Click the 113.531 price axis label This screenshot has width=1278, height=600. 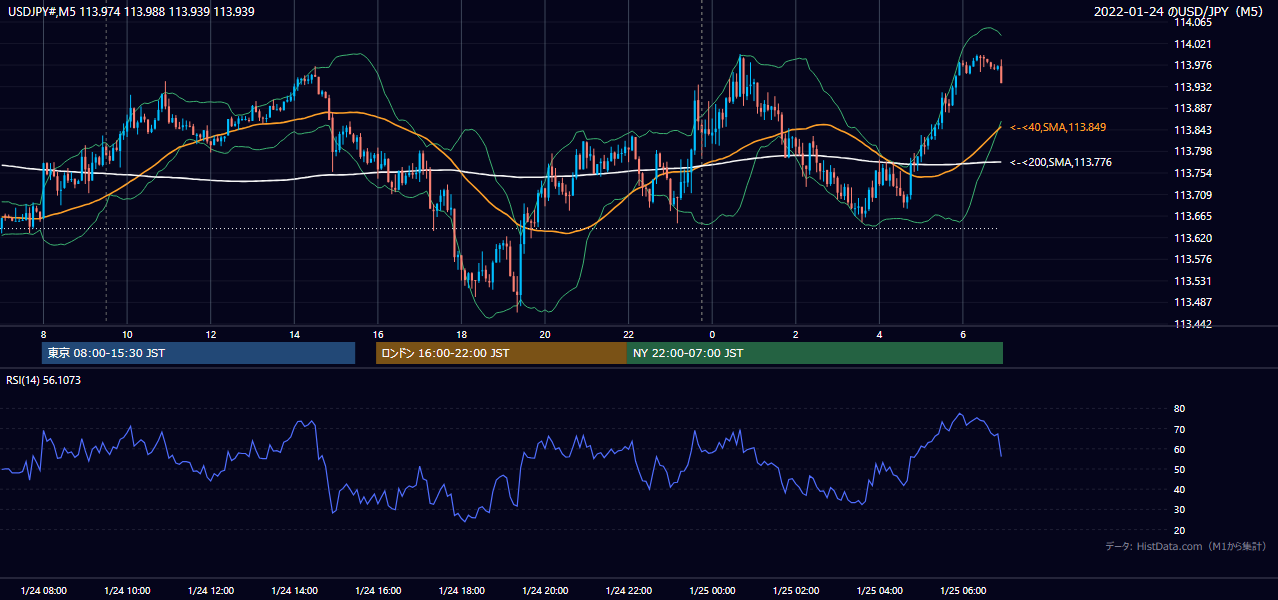point(1193,281)
